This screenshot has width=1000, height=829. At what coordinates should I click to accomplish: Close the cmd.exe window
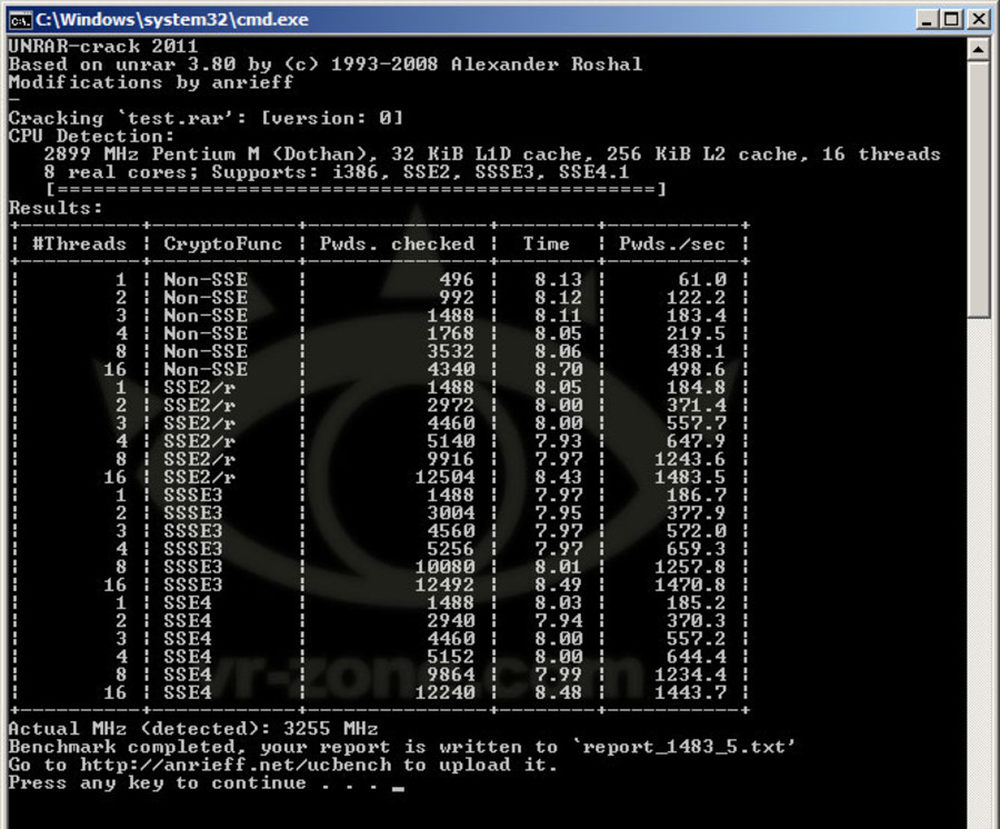pos(976,19)
